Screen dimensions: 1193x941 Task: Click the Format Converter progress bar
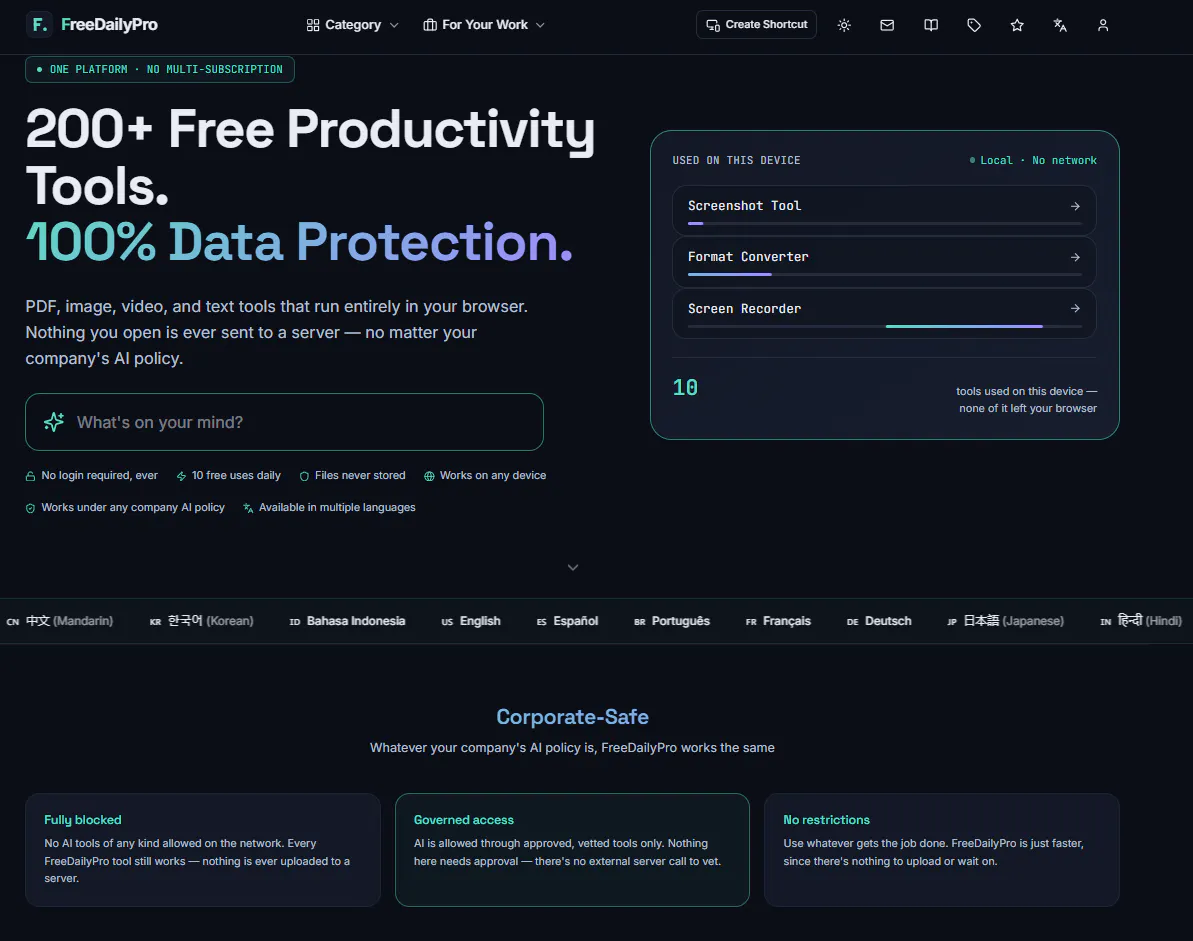pyautogui.click(x=884, y=275)
